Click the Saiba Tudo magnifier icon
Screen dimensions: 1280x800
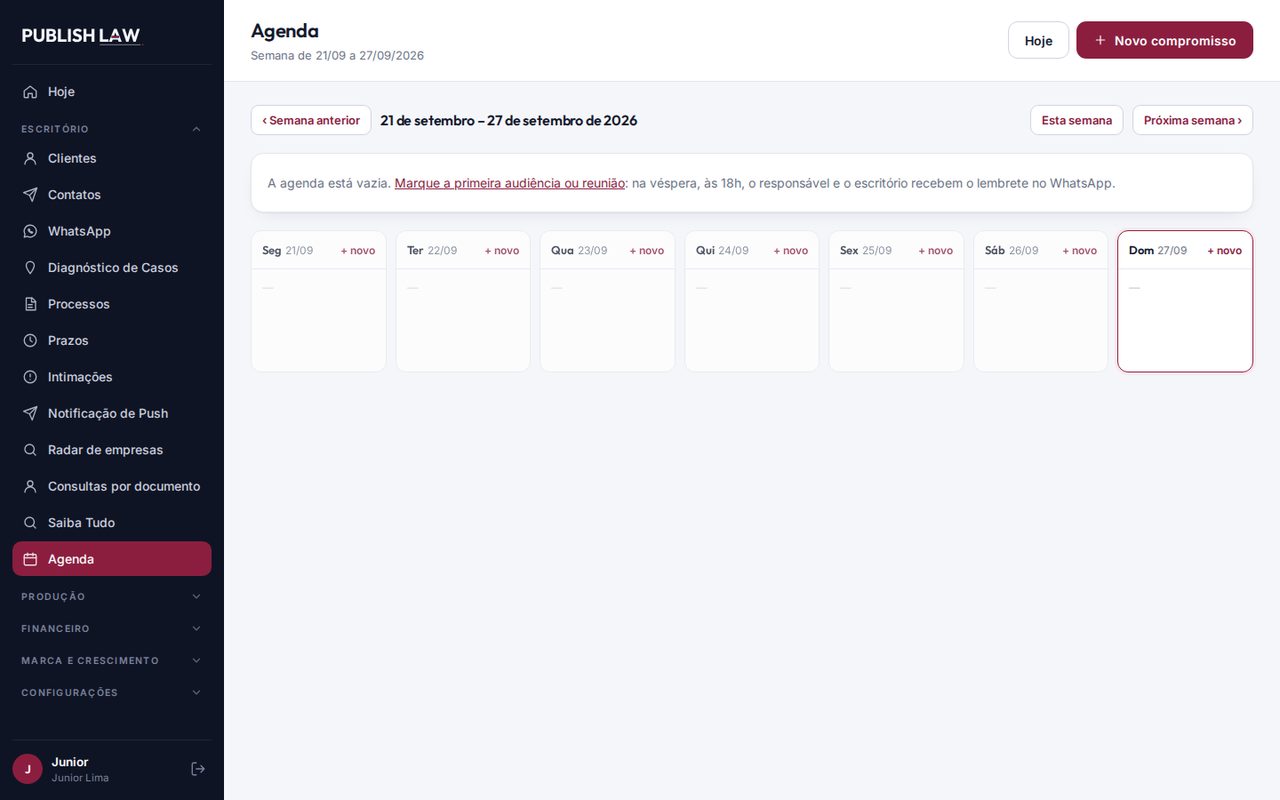30,523
